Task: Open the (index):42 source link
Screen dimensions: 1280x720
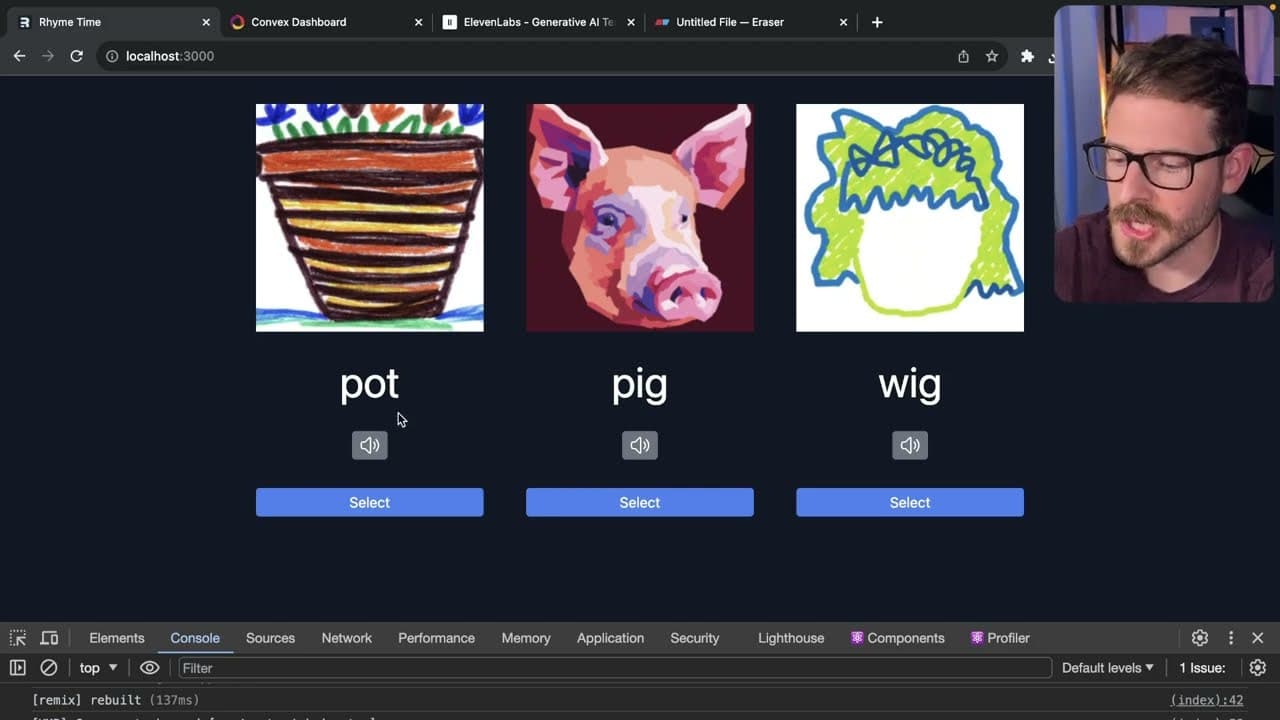Action: pyautogui.click(x=1207, y=700)
